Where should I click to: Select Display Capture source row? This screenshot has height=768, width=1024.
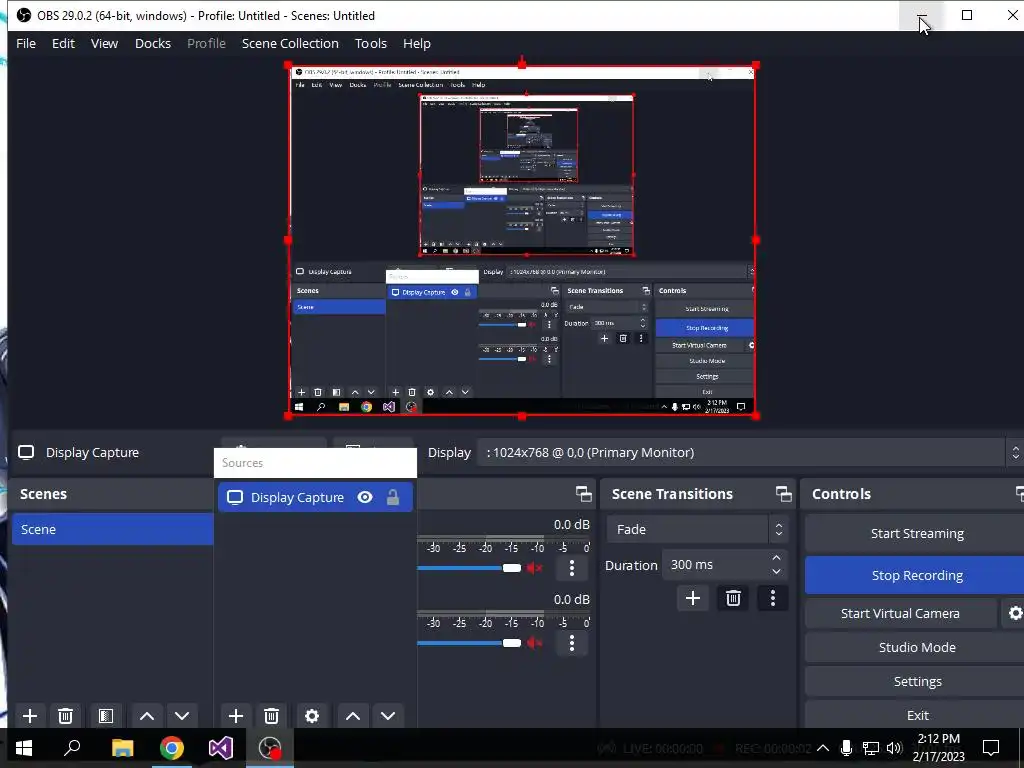coord(315,498)
